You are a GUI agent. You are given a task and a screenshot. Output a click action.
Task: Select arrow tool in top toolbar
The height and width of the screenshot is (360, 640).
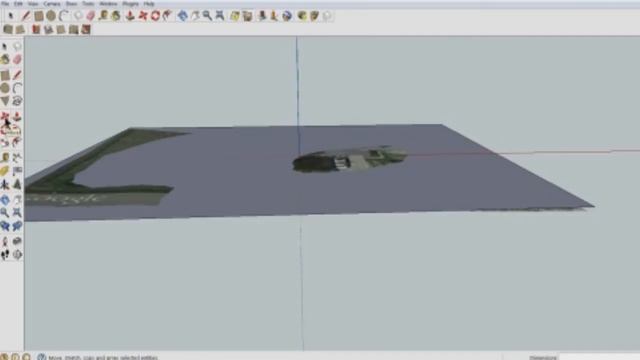11,16
